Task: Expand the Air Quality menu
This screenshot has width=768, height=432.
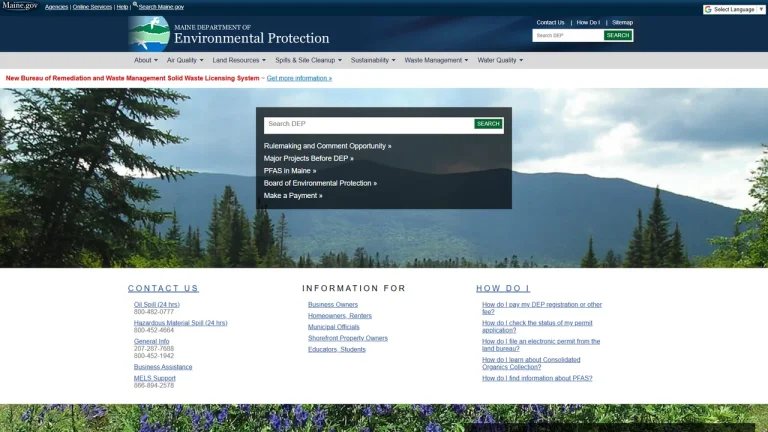Action: pyautogui.click(x=185, y=60)
